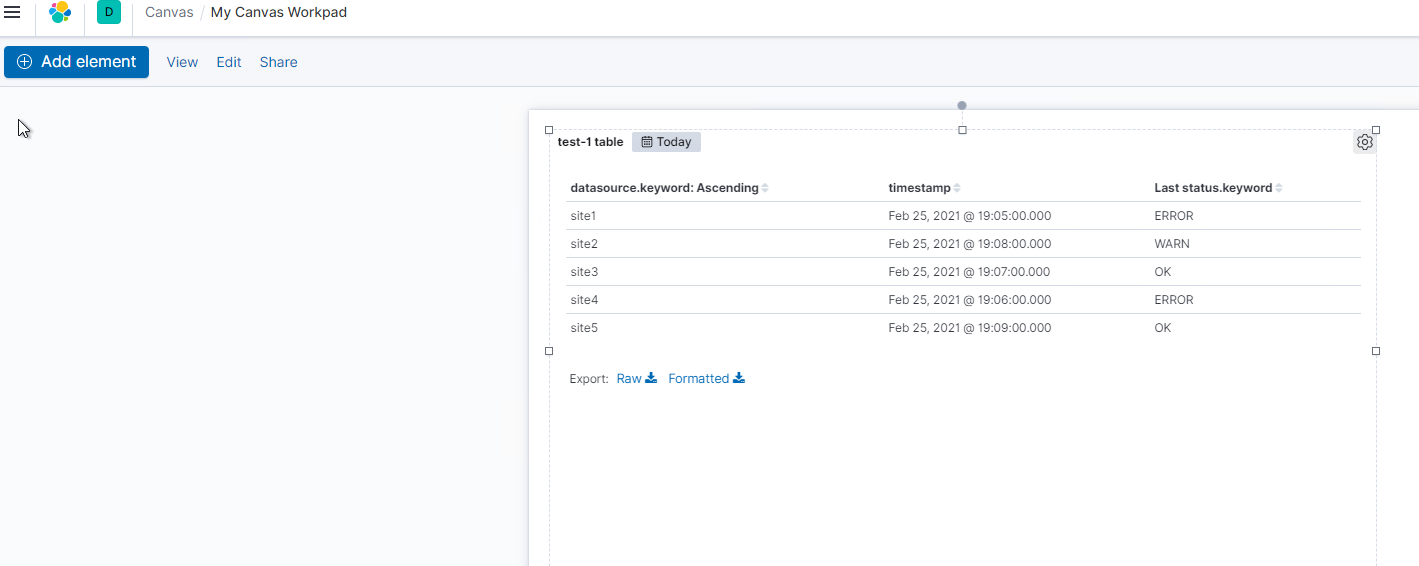Screen dimensions: 1419x566
Task: Click the Elastic logo icon
Action: pyautogui.click(x=60, y=12)
